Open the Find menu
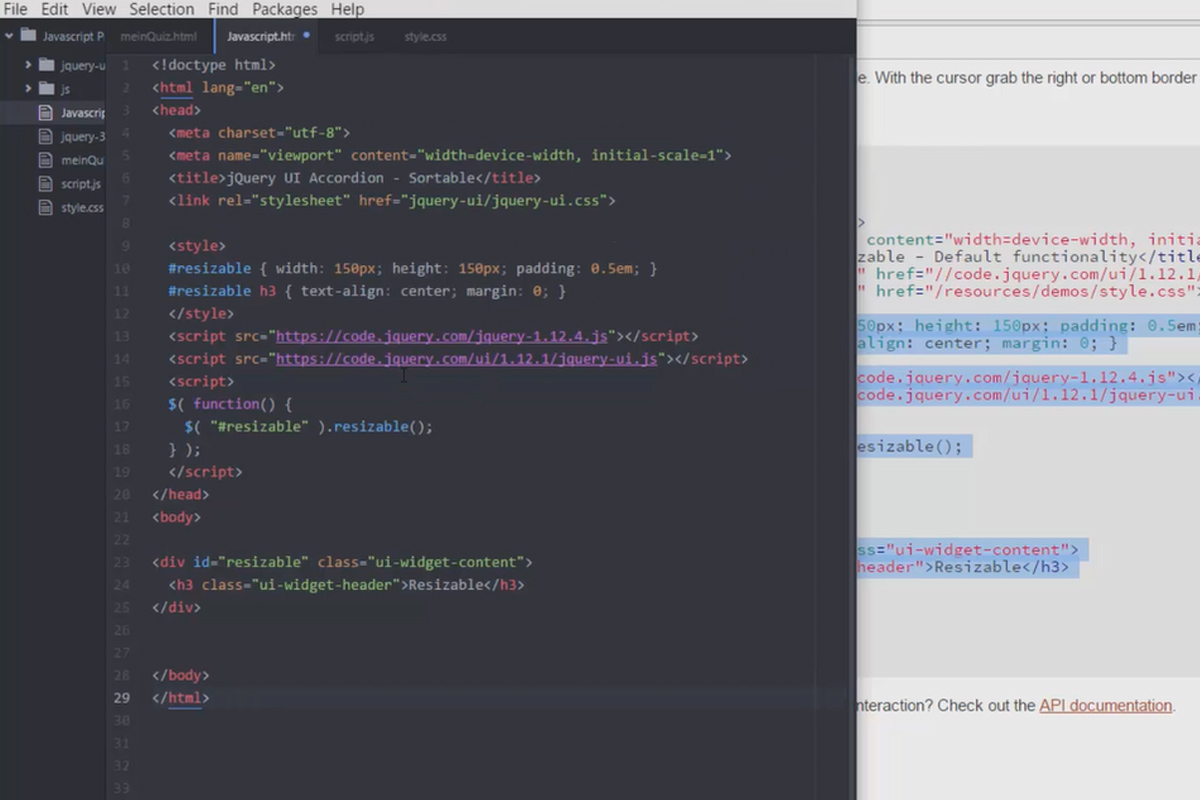Screen dimensions: 1200x800 click(223, 9)
